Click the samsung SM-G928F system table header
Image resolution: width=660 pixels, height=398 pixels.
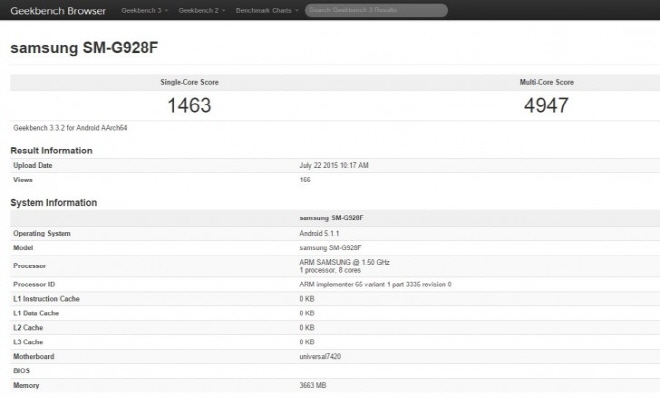[x=331, y=218]
